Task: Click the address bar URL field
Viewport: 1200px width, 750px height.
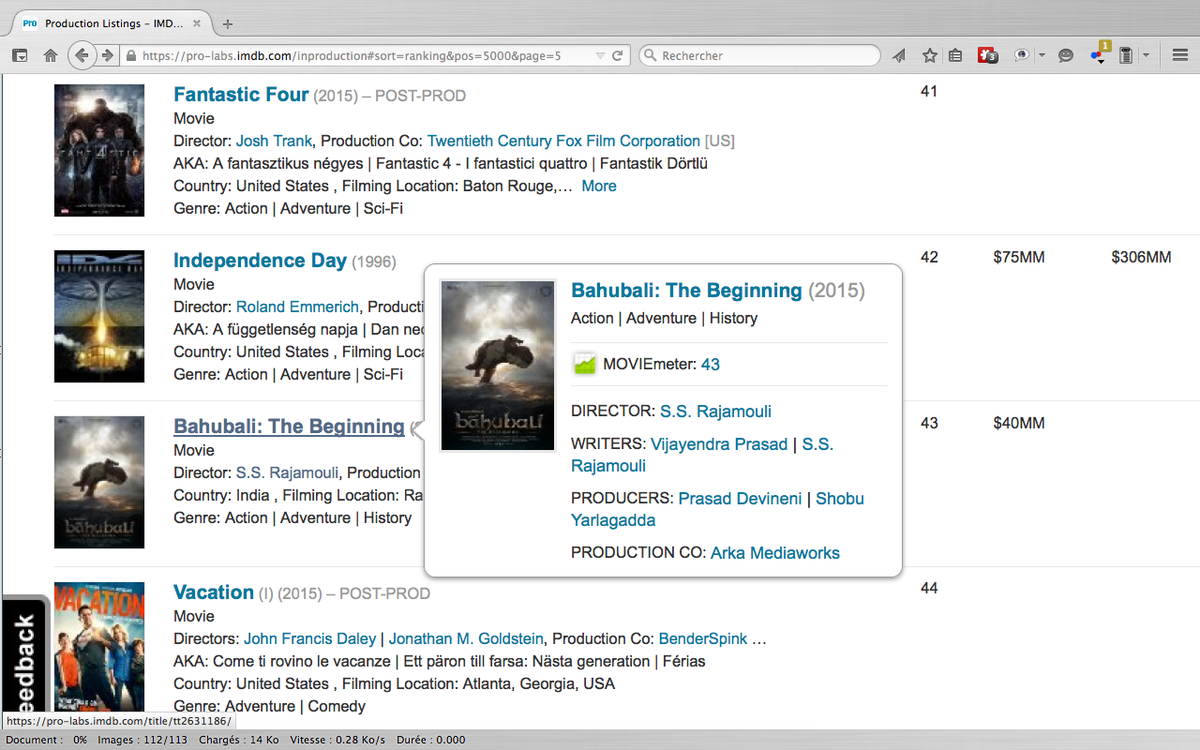Action: tap(365, 56)
